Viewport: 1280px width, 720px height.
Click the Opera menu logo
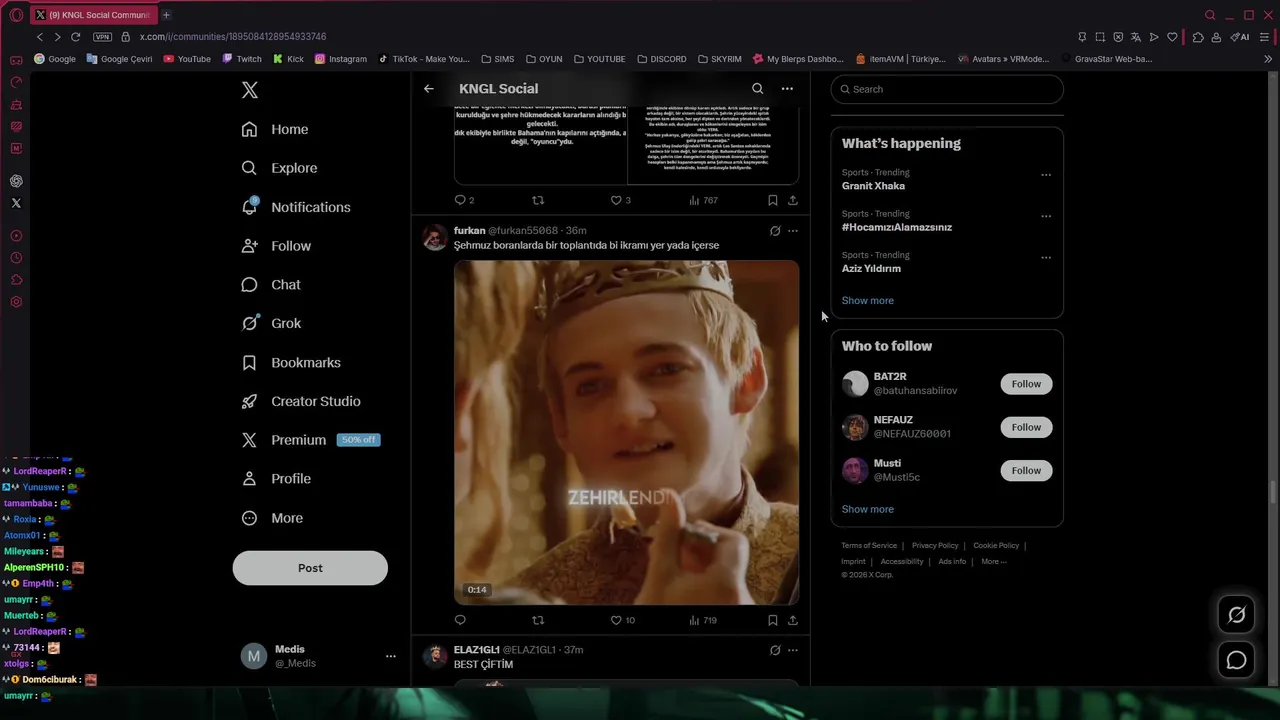click(16, 15)
